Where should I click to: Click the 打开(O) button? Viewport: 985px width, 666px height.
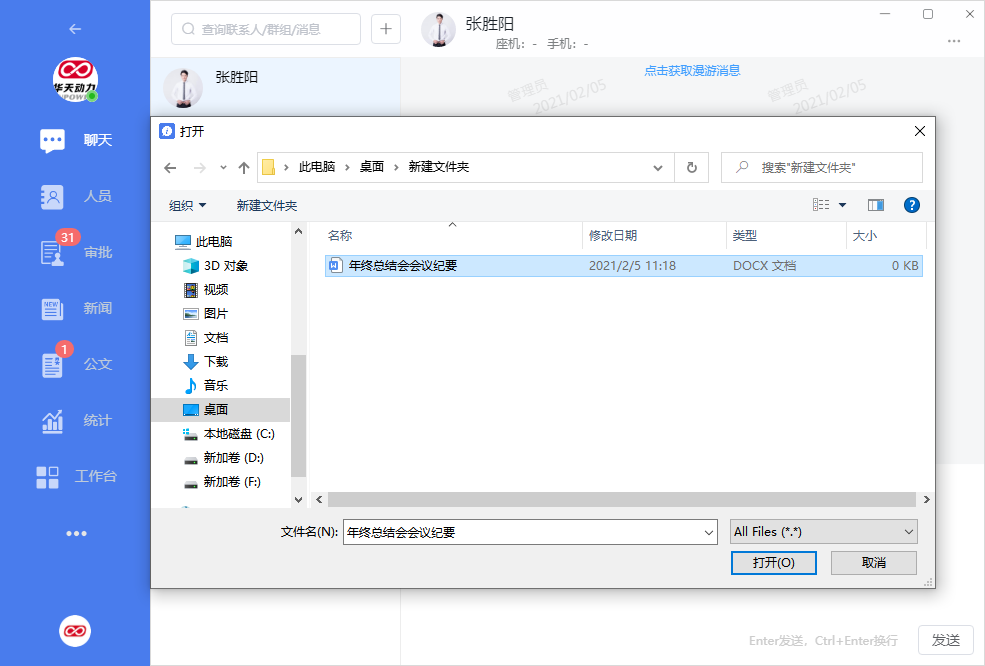click(773, 562)
